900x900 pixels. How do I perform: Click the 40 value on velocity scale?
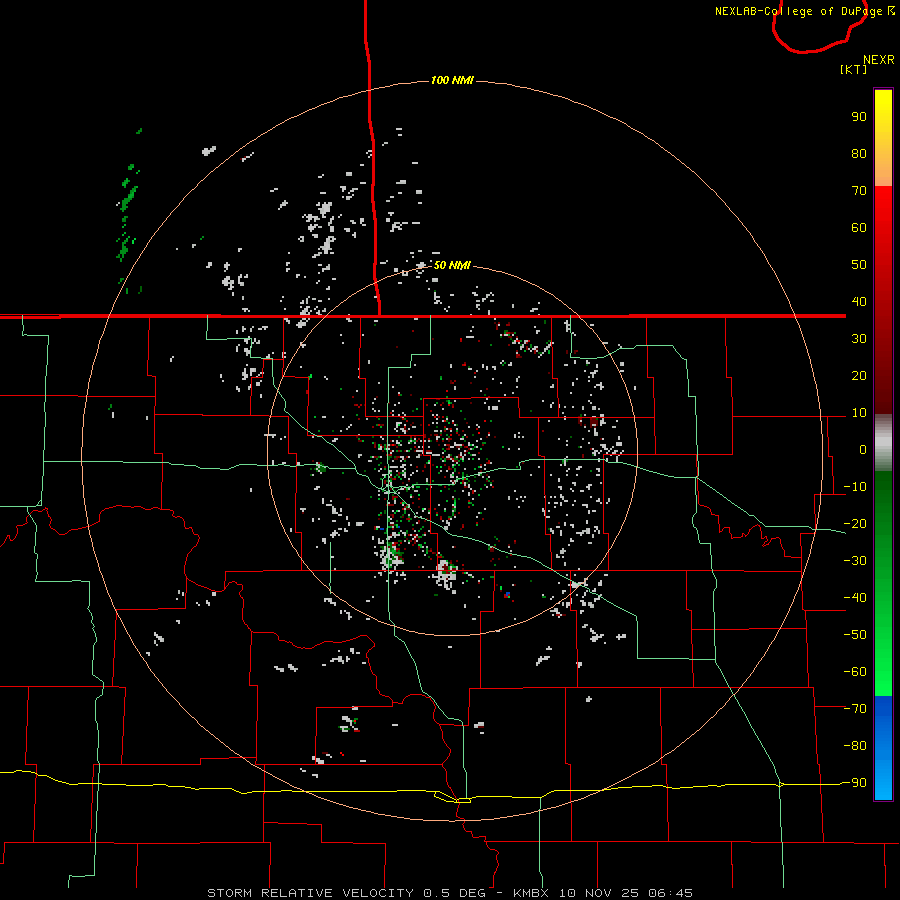[859, 302]
